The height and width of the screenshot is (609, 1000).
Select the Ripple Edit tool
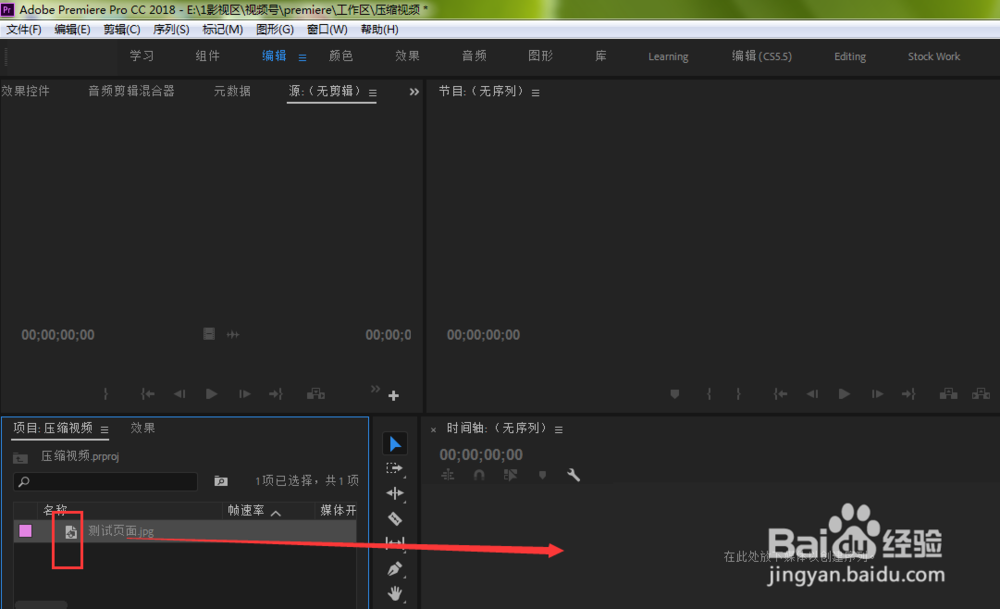pos(395,493)
